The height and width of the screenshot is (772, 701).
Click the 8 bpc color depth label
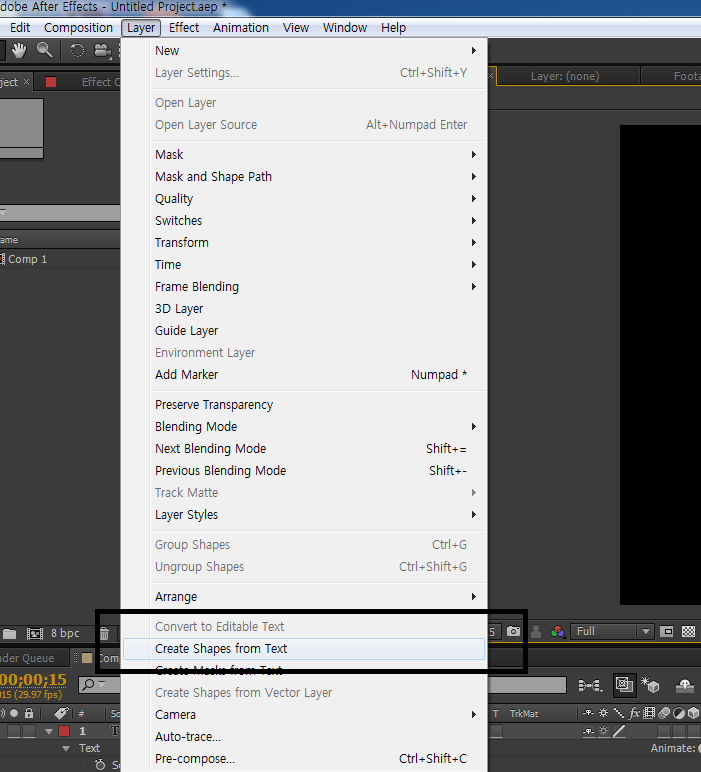[x=65, y=633]
